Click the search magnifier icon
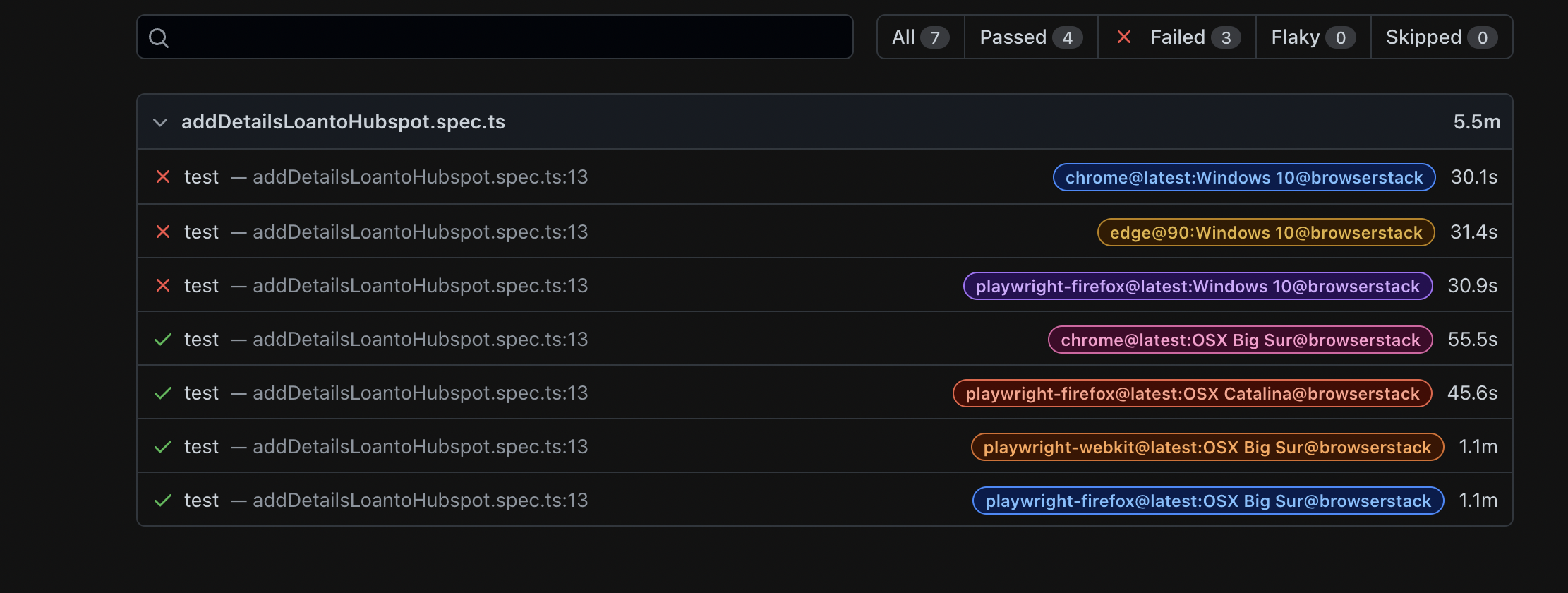The width and height of the screenshot is (1568, 593). [159, 37]
